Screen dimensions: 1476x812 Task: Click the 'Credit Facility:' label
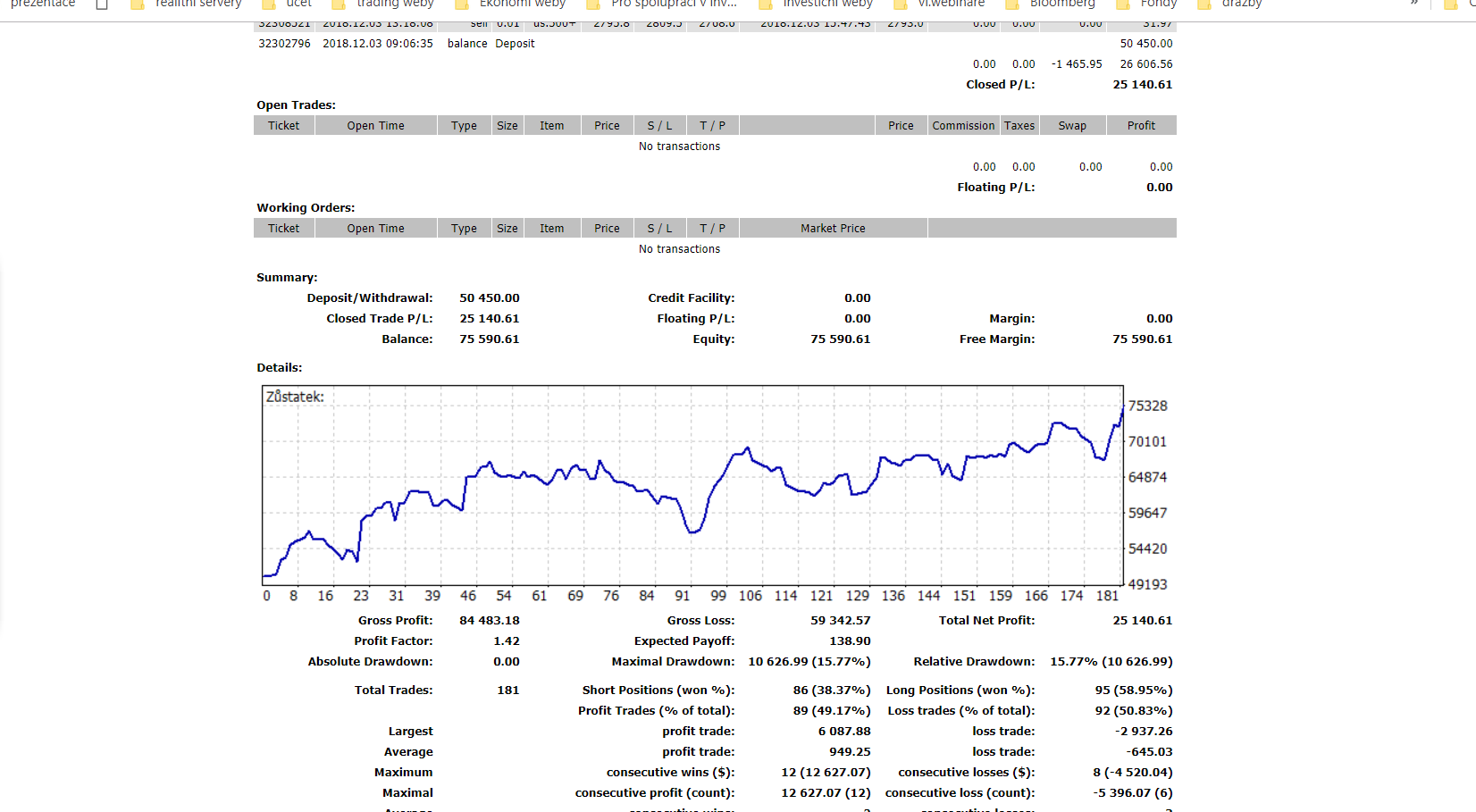click(692, 298)
